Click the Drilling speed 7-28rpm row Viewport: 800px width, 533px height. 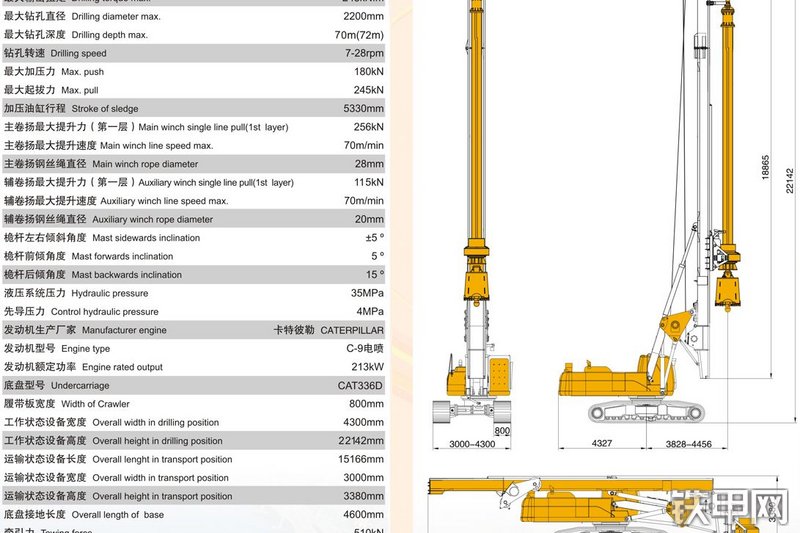coord(193,53)
